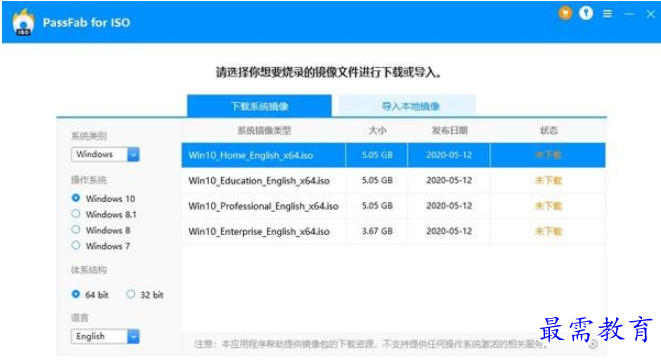Select Win10_Professional_English_x64.iso row
Viewport: 661px width, 361px height.
pos(393,206)
